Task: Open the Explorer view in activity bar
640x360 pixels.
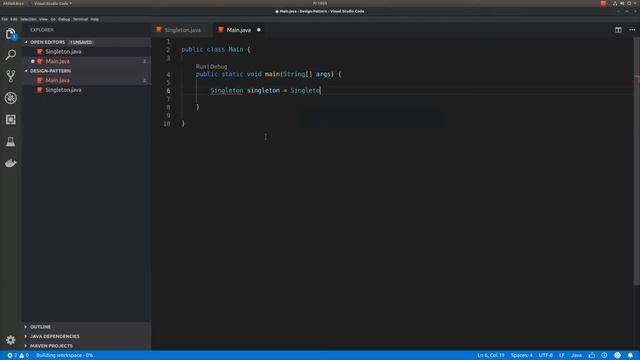Action: coord(11,34)
